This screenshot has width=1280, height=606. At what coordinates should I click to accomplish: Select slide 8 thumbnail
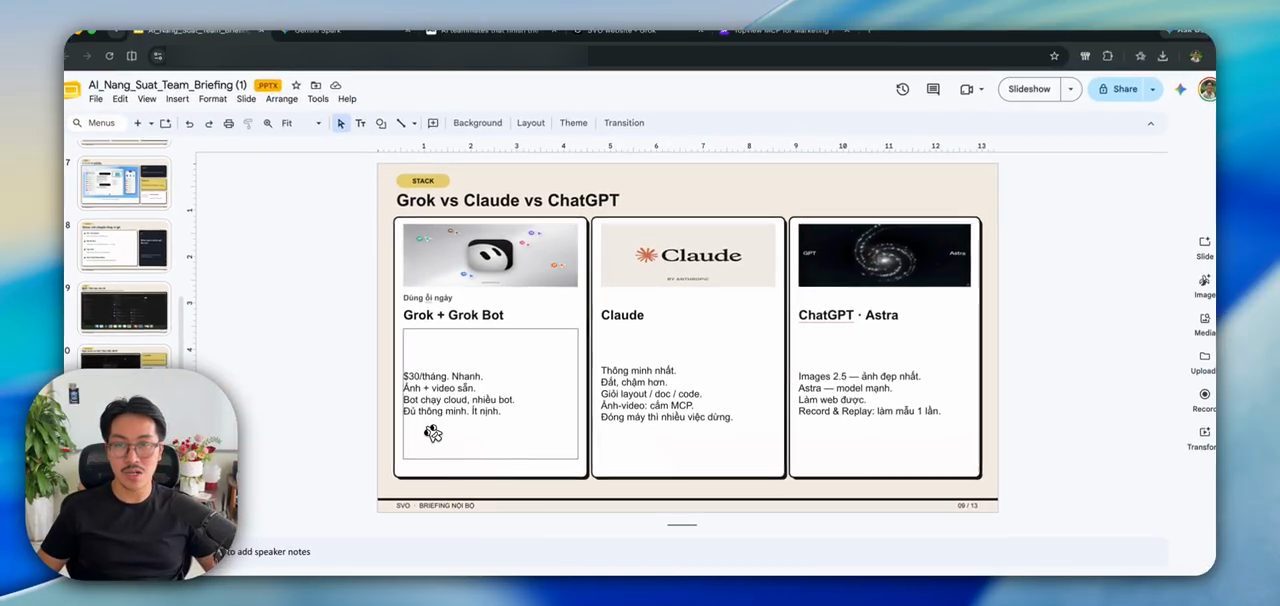(124, 247)
